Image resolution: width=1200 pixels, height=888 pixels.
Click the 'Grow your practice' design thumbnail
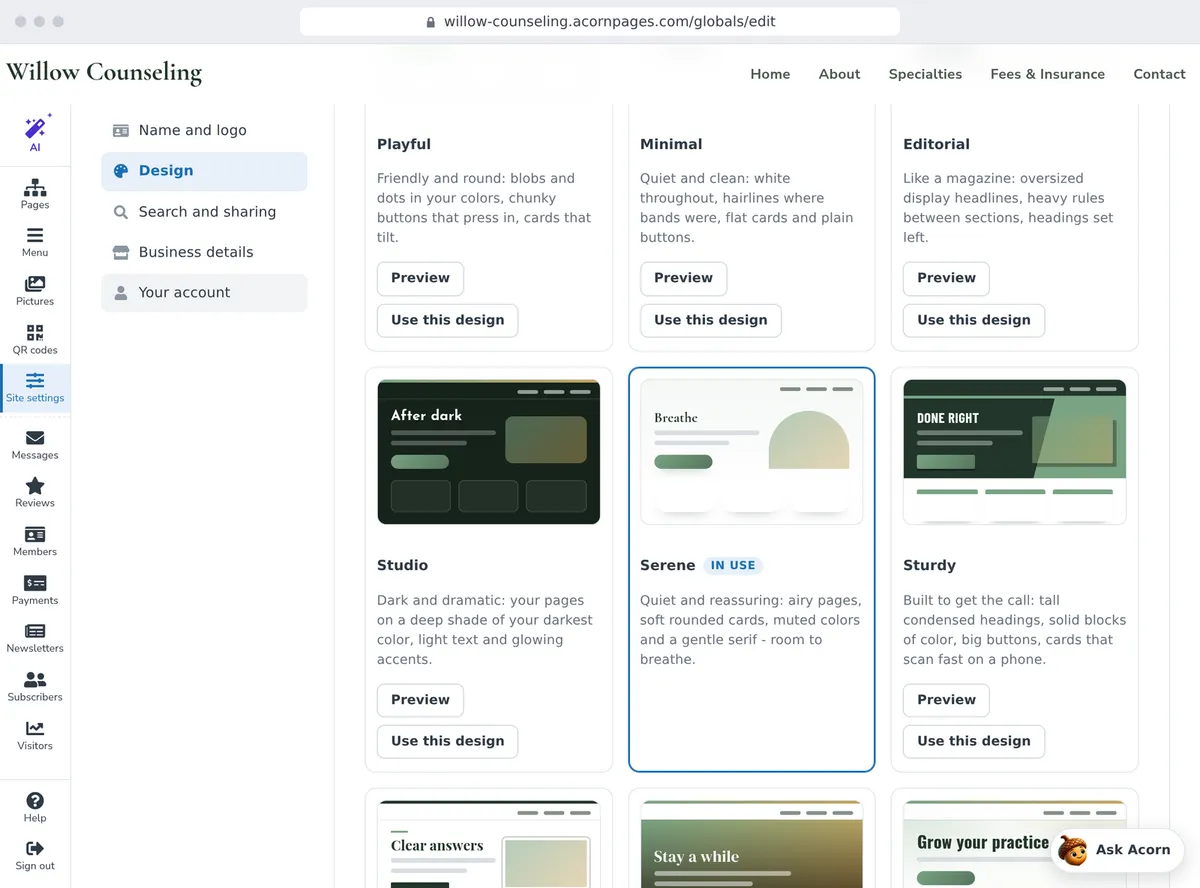point(1015,844)
